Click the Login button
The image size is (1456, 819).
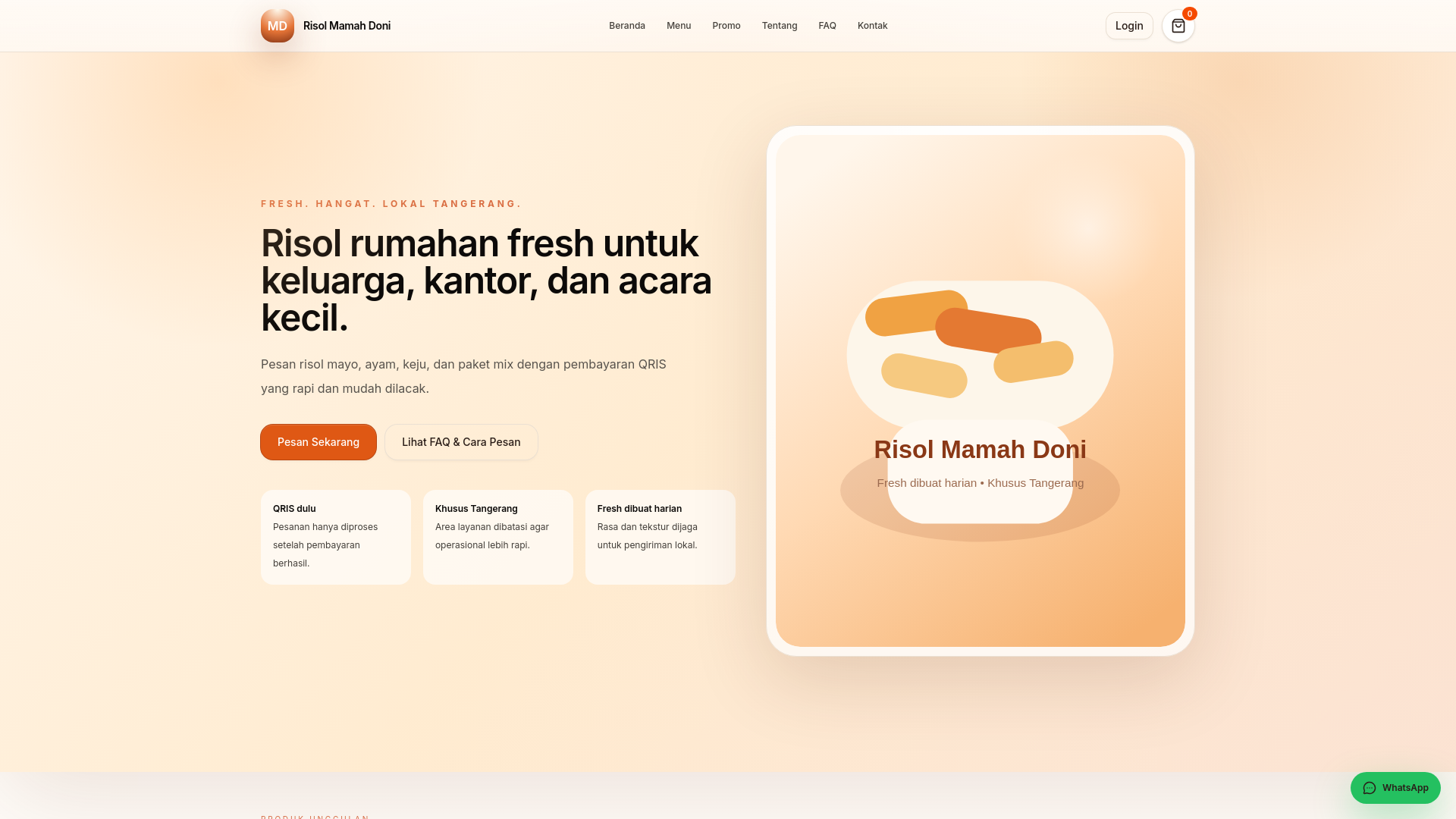1129,26
